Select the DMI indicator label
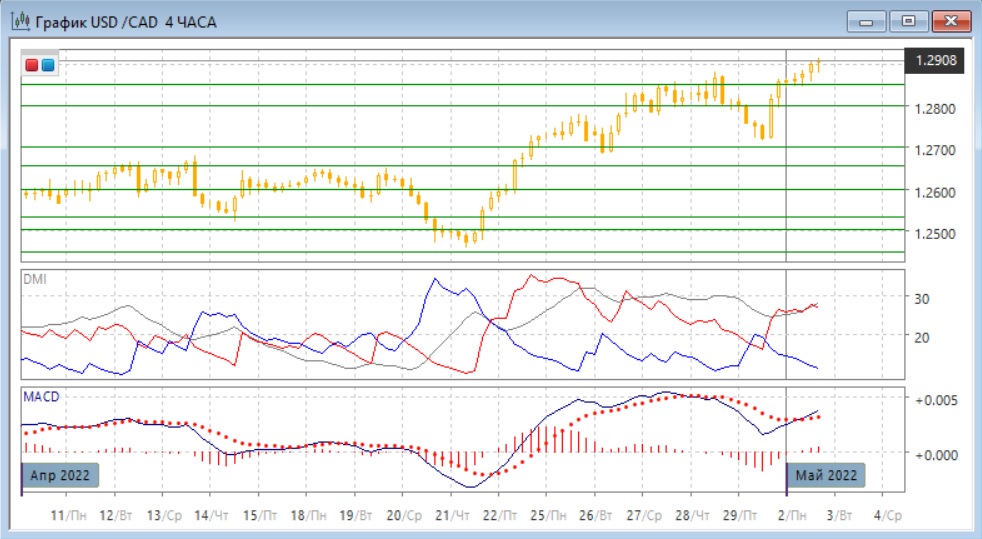This screenshot has width=982, height=539. (x=34, y=279)
